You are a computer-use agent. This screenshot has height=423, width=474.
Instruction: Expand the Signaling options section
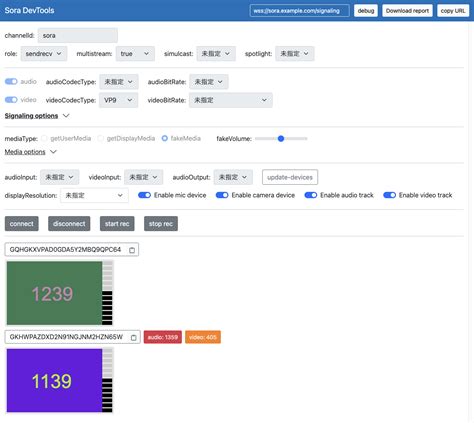coord(37,116)
